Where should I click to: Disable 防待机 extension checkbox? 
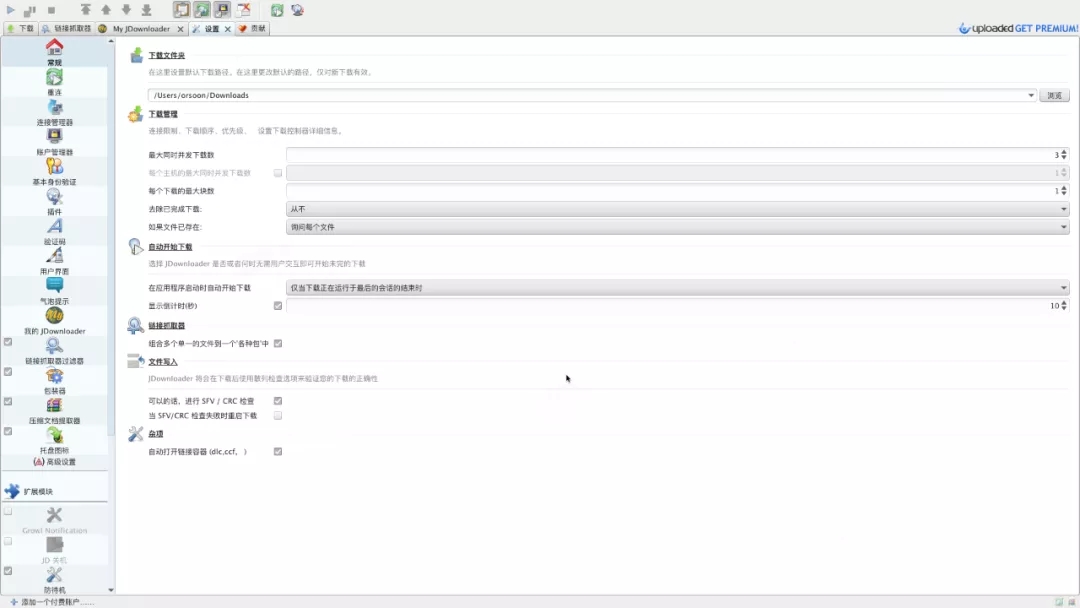[x=8, y=571]
